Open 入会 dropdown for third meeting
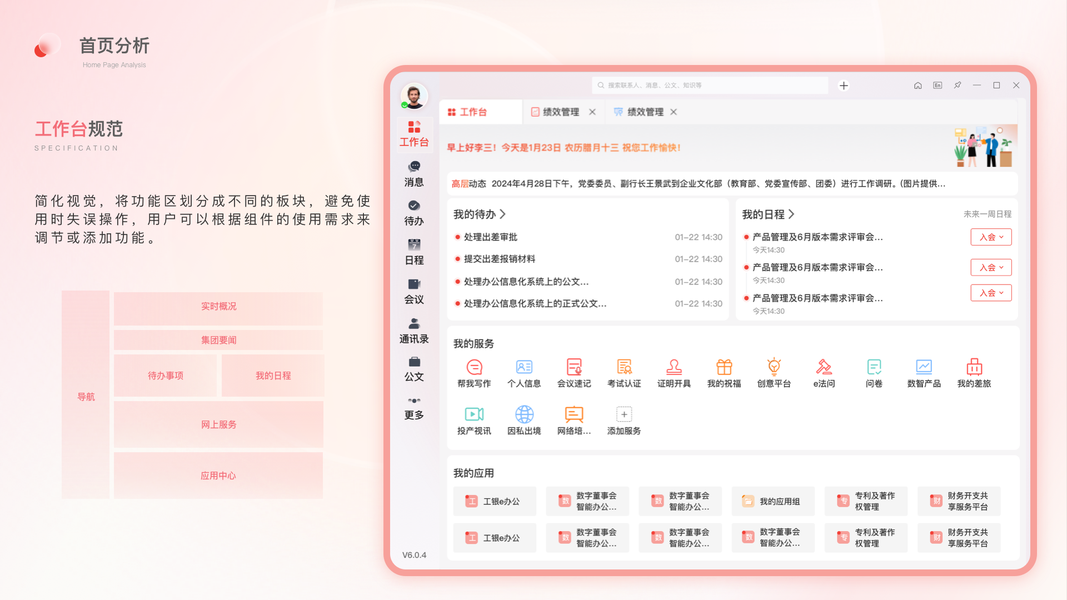This screenshot has height=600, width=1067. 991,293
